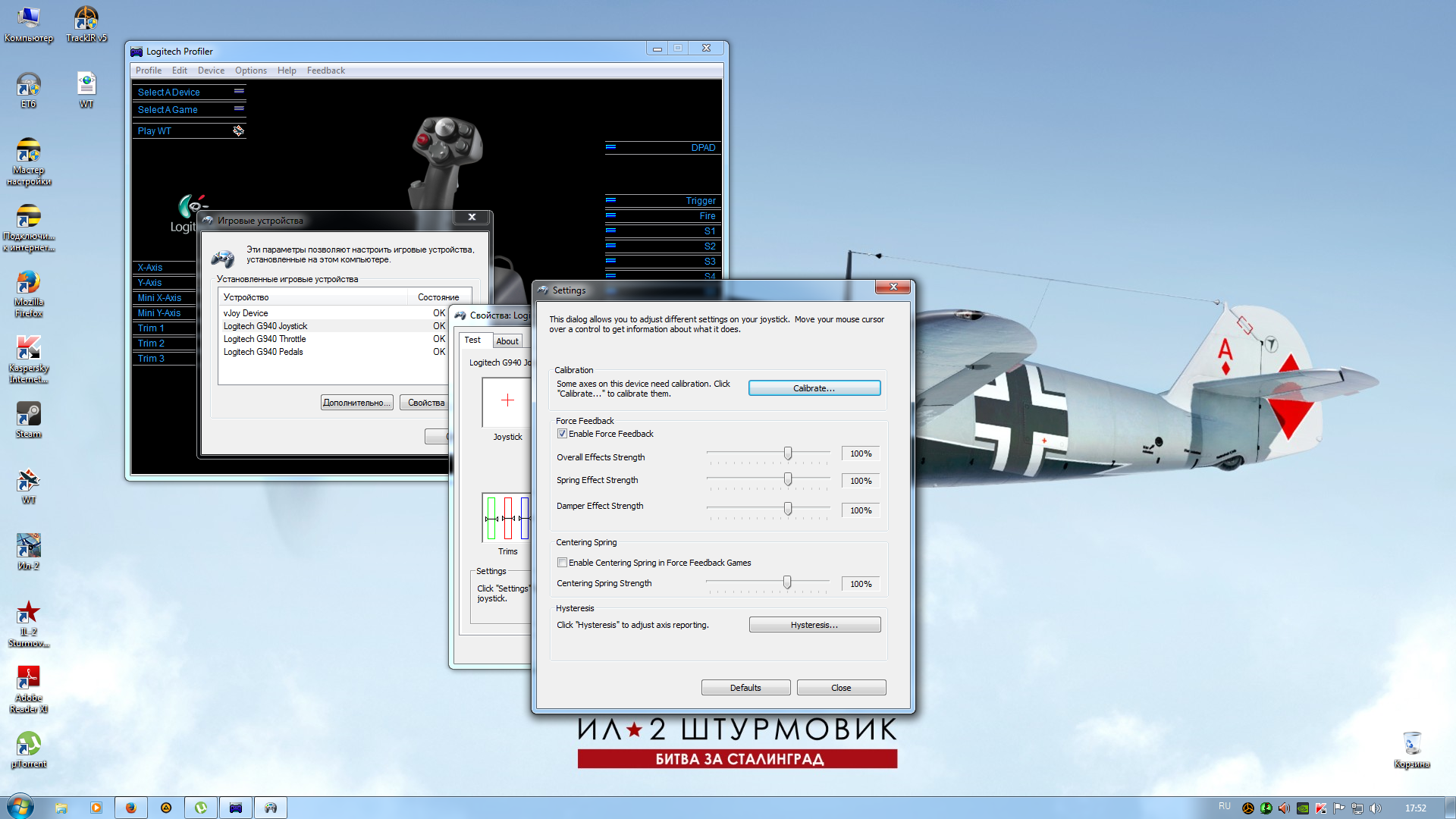The image size is (1456, 819).
Task: Click the Mini Y-Axis entry in the Profiler
Action: click(x=164, y=312)
